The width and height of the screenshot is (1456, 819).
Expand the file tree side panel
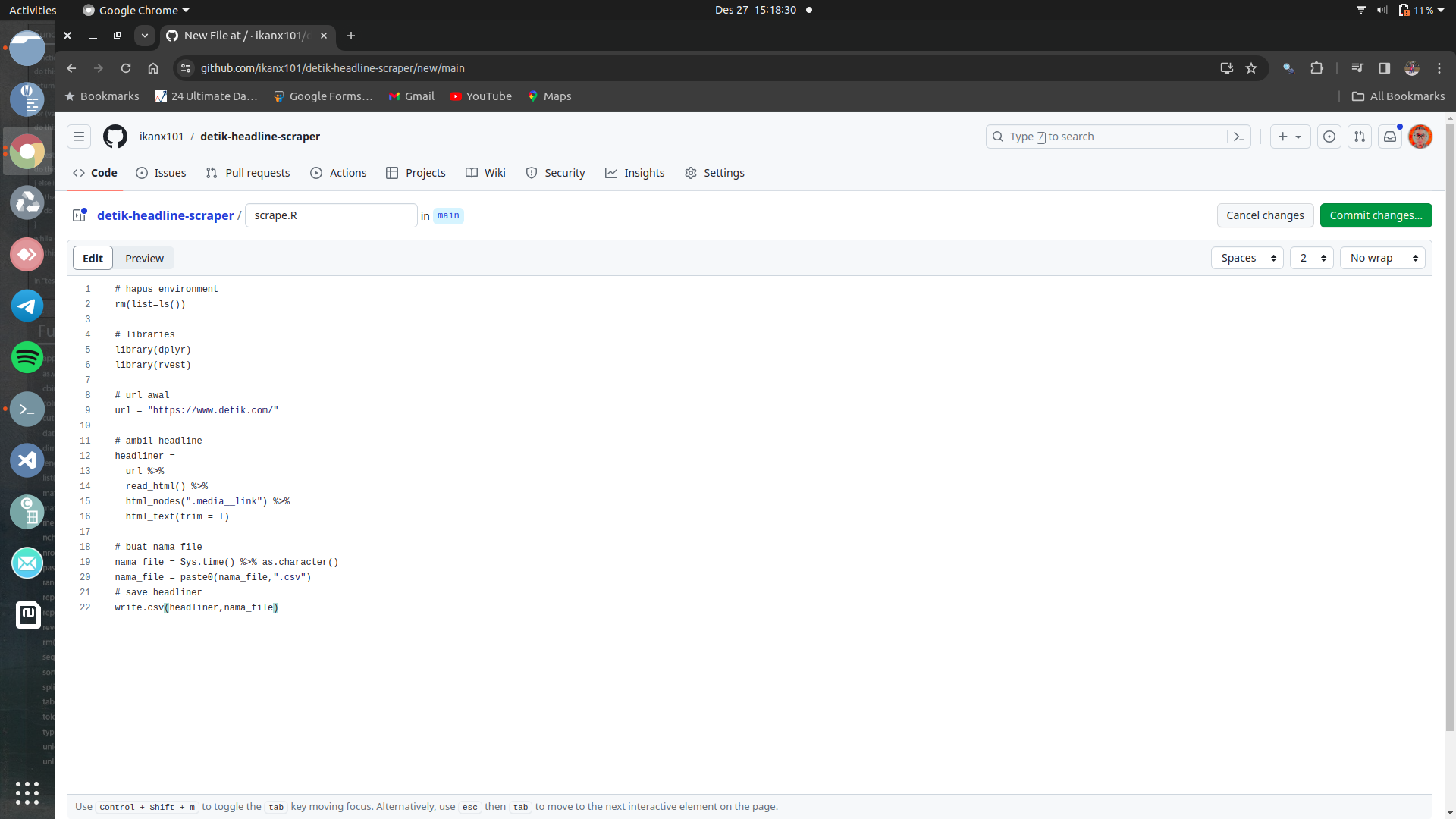pyautogui.click(x=79, y=215)
